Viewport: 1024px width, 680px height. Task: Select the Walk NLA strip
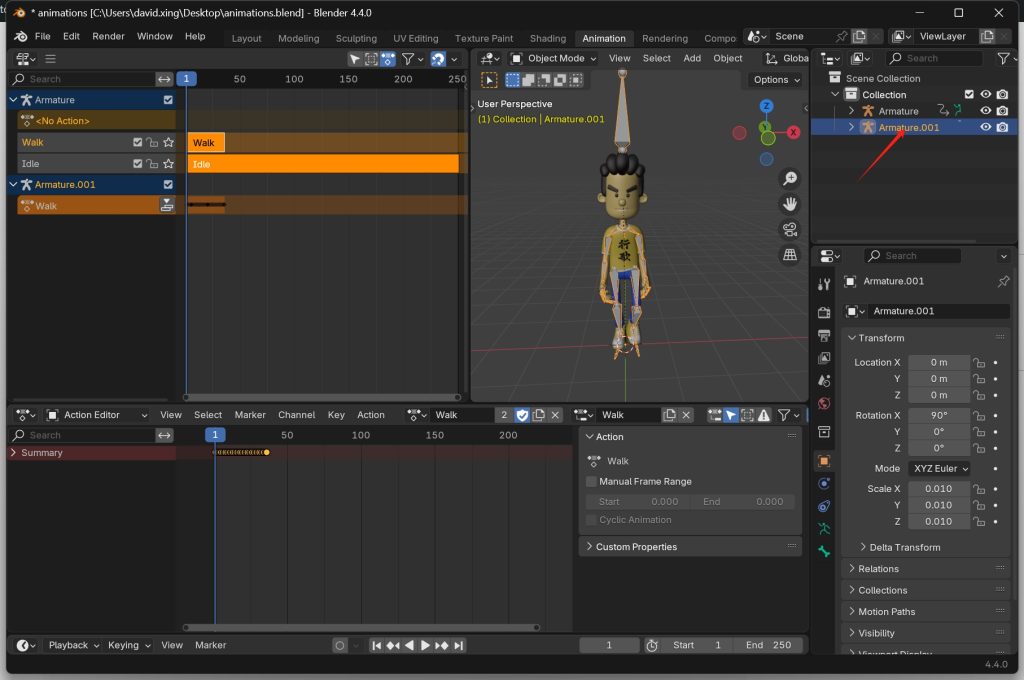(x=206, y=142)
